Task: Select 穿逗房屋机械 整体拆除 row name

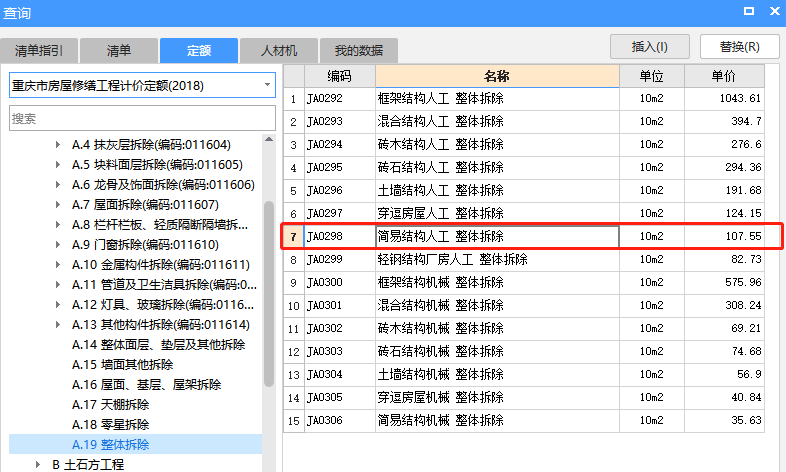Action: click(x=497, y=398)
